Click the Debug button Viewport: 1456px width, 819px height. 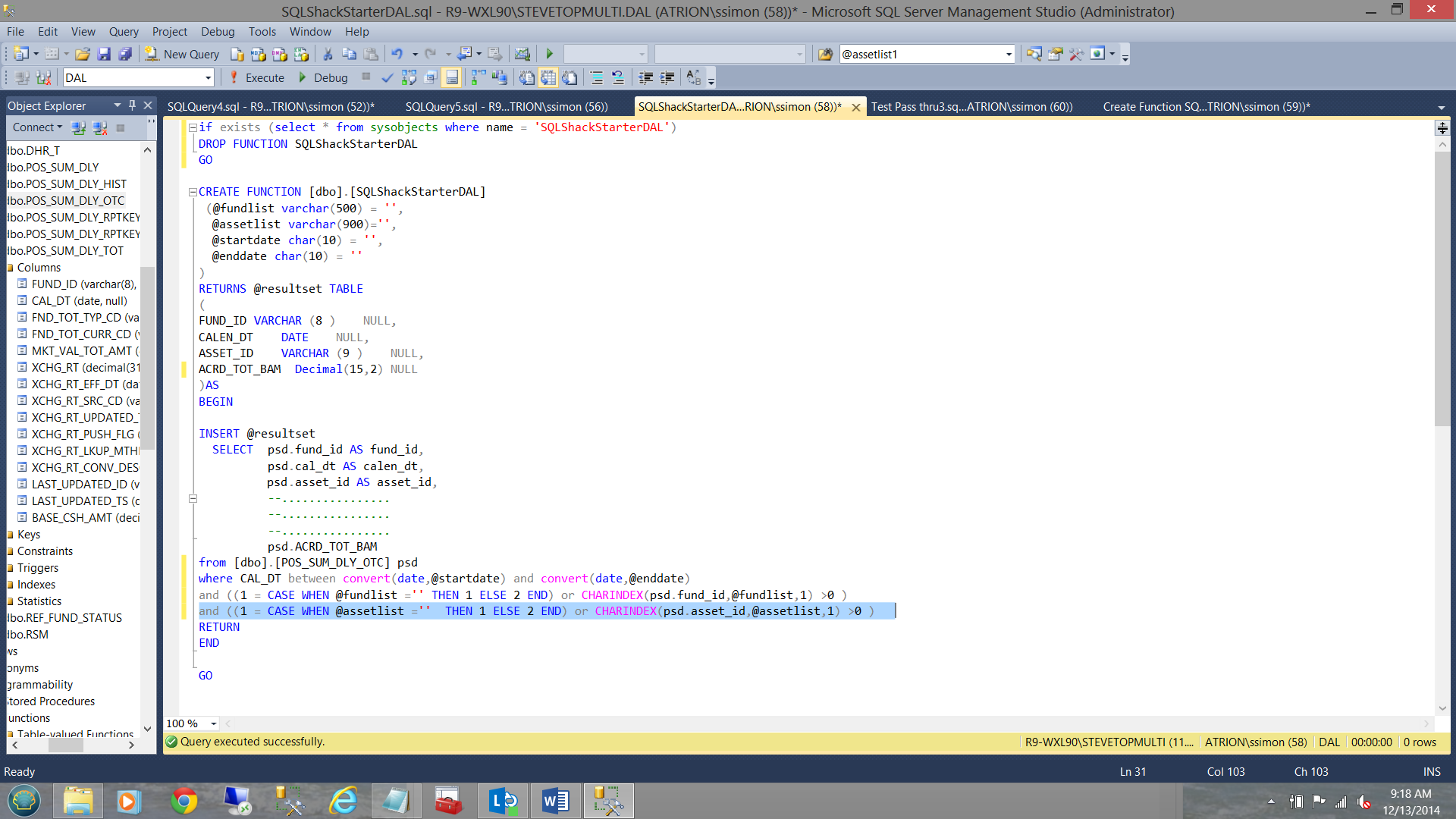pyautogui.click(x=323, y=77)
